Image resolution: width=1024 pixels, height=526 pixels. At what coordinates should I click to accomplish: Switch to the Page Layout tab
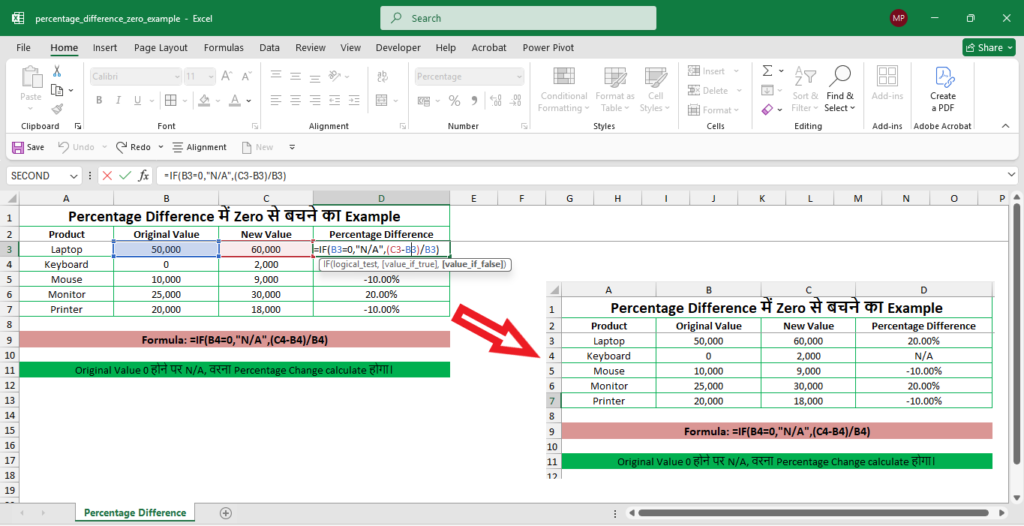[161, 48]
